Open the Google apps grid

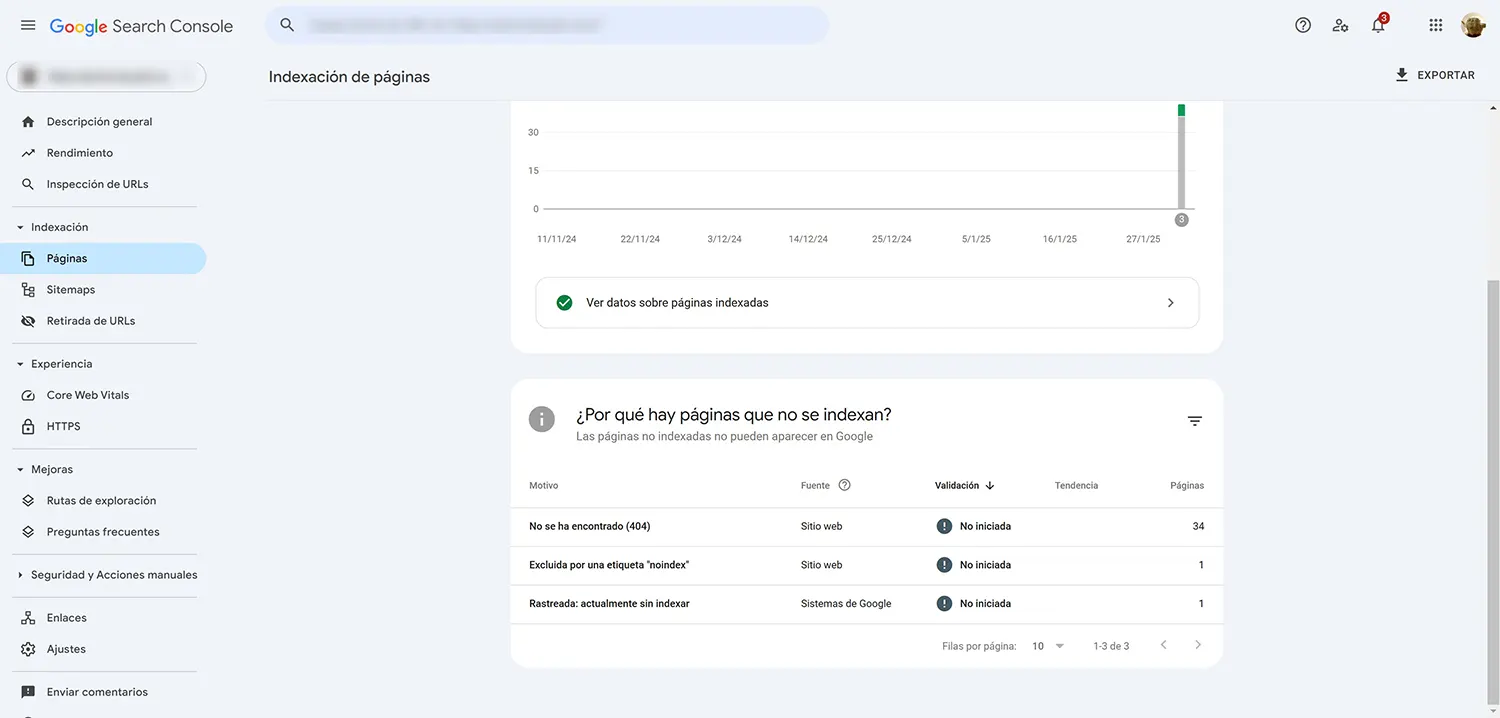[1435, 24]
